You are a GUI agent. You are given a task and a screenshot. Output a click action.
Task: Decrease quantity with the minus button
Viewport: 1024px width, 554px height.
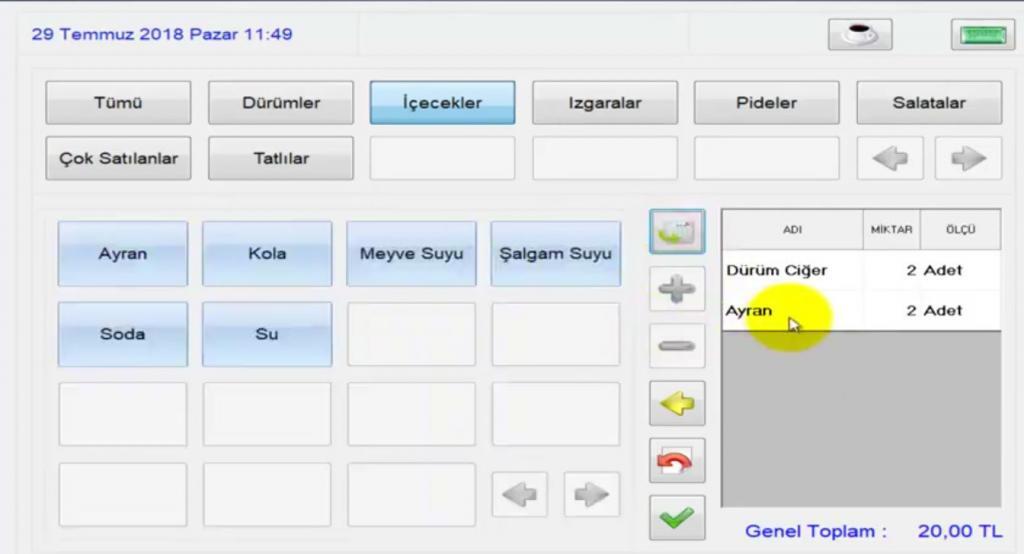tap(677, 346)
